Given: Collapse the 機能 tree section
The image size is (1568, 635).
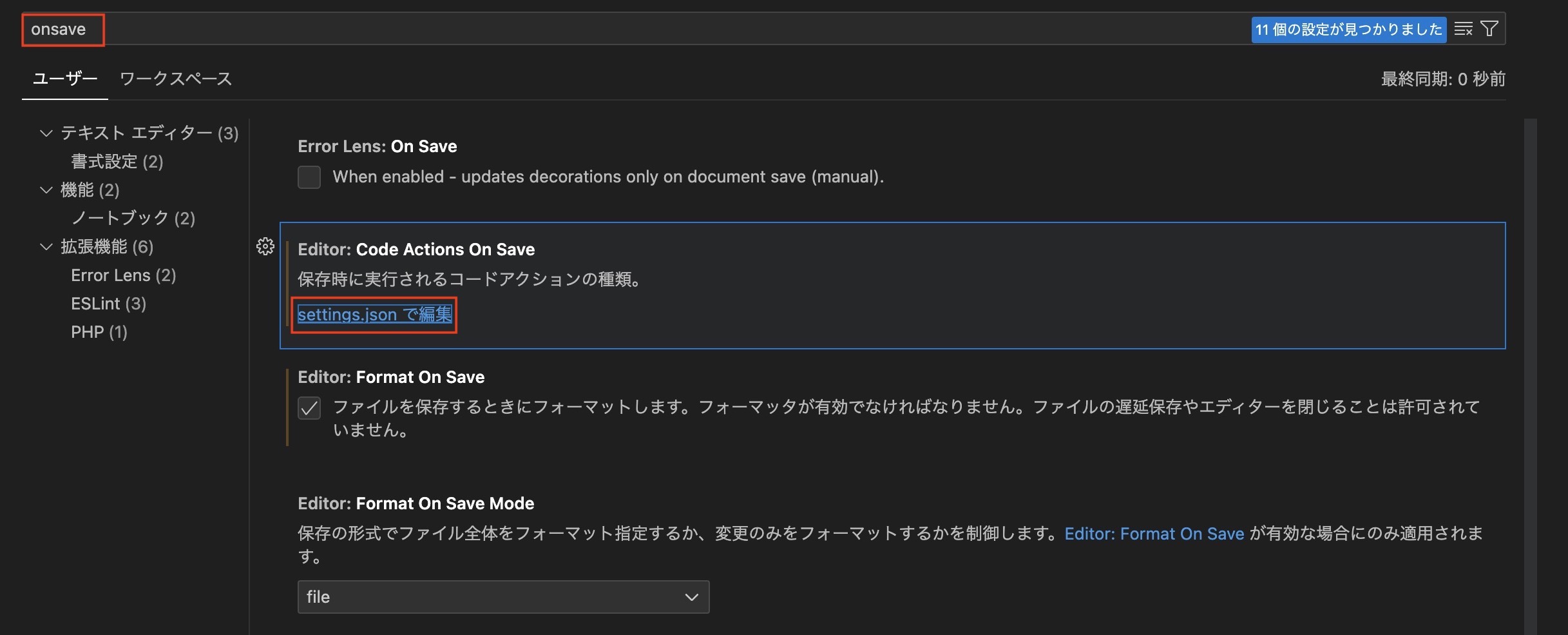Looking at the screenshot, I should (46, 190).
